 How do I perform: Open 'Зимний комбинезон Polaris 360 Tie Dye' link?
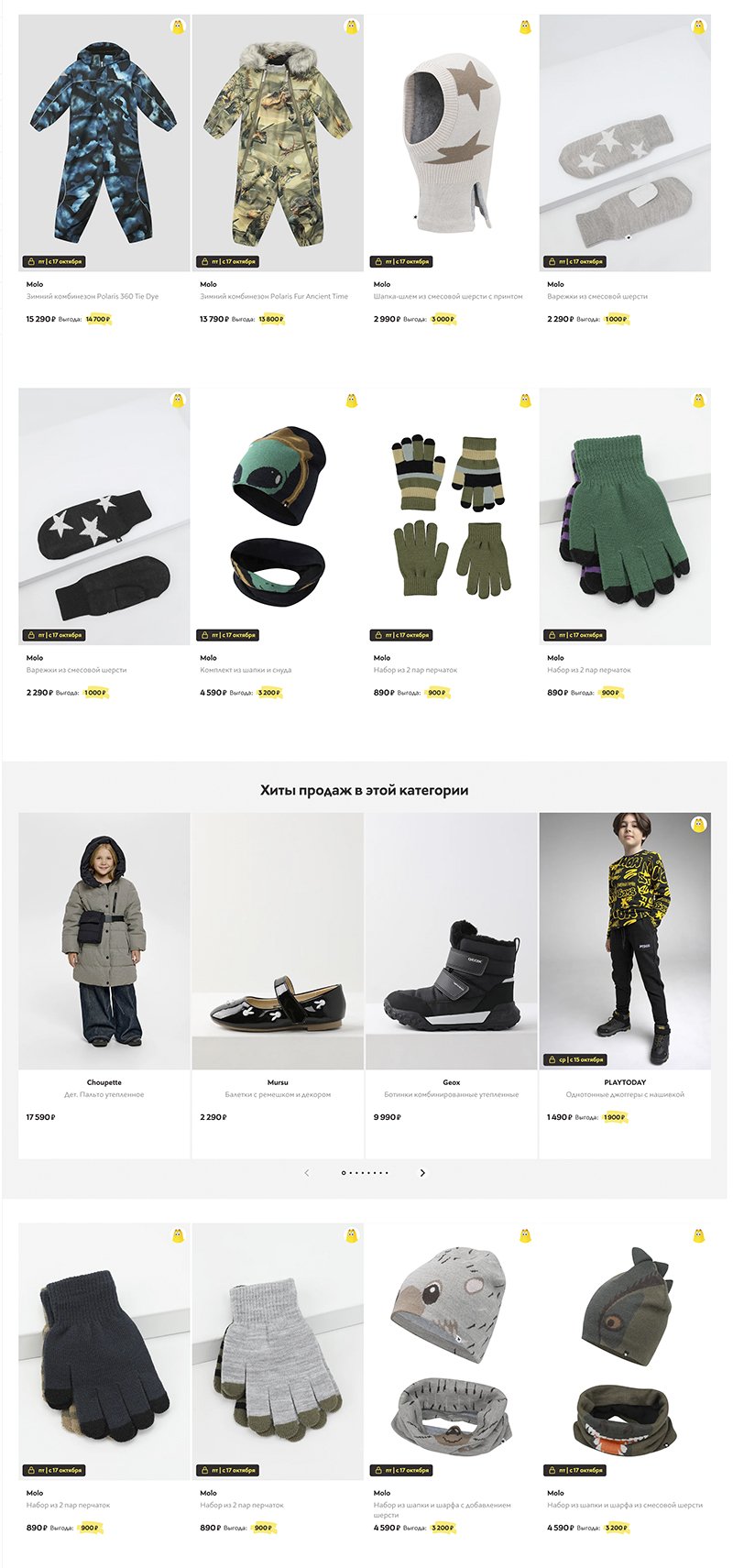tap(93, 296)
